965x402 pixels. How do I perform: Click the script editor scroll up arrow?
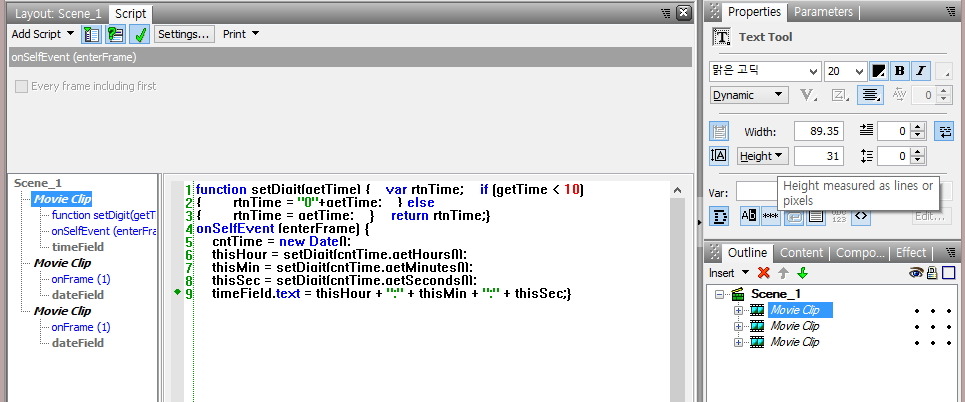[x=678, y=191]
